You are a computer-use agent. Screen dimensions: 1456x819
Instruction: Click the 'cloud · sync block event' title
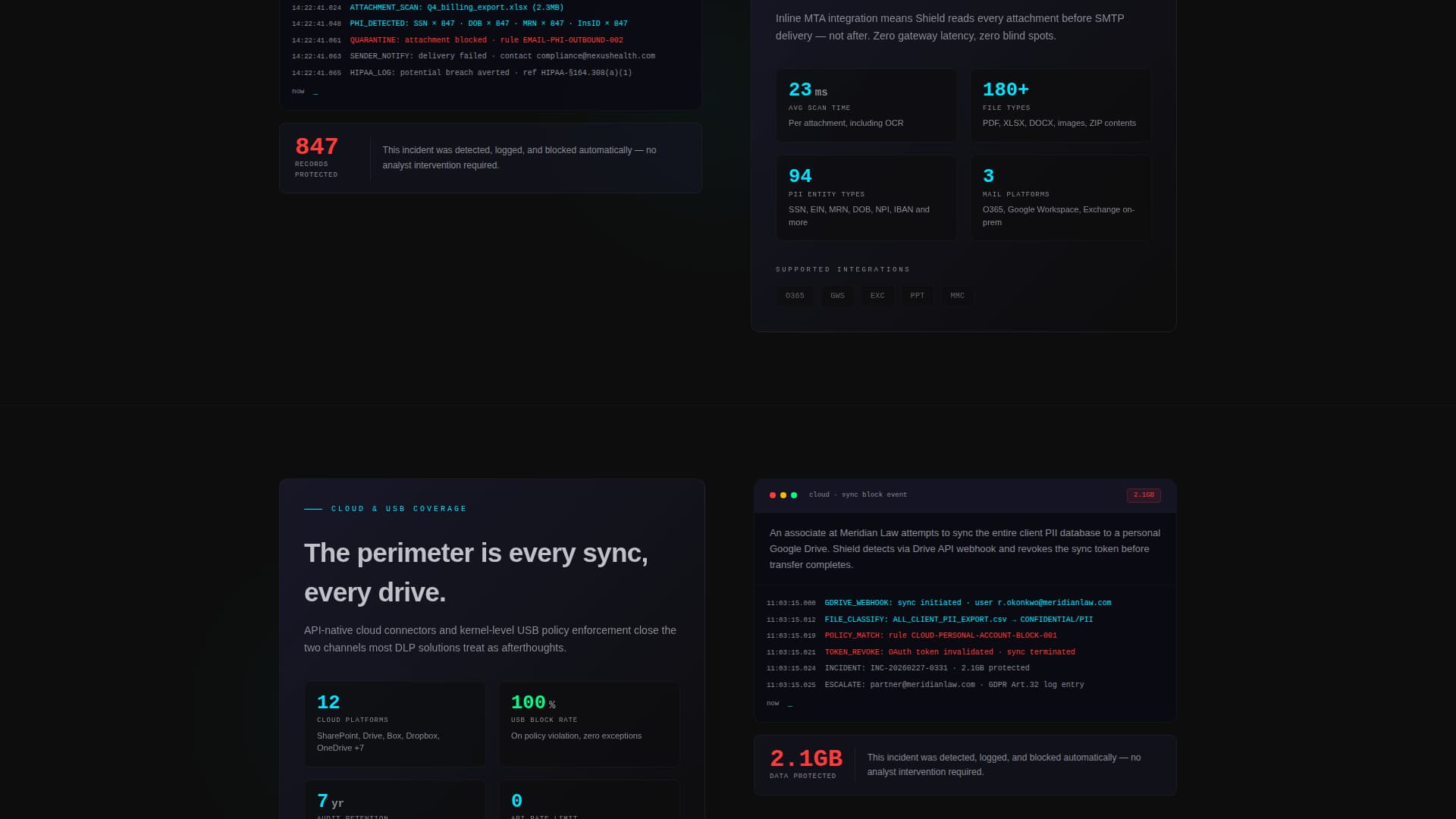[858, 494]
